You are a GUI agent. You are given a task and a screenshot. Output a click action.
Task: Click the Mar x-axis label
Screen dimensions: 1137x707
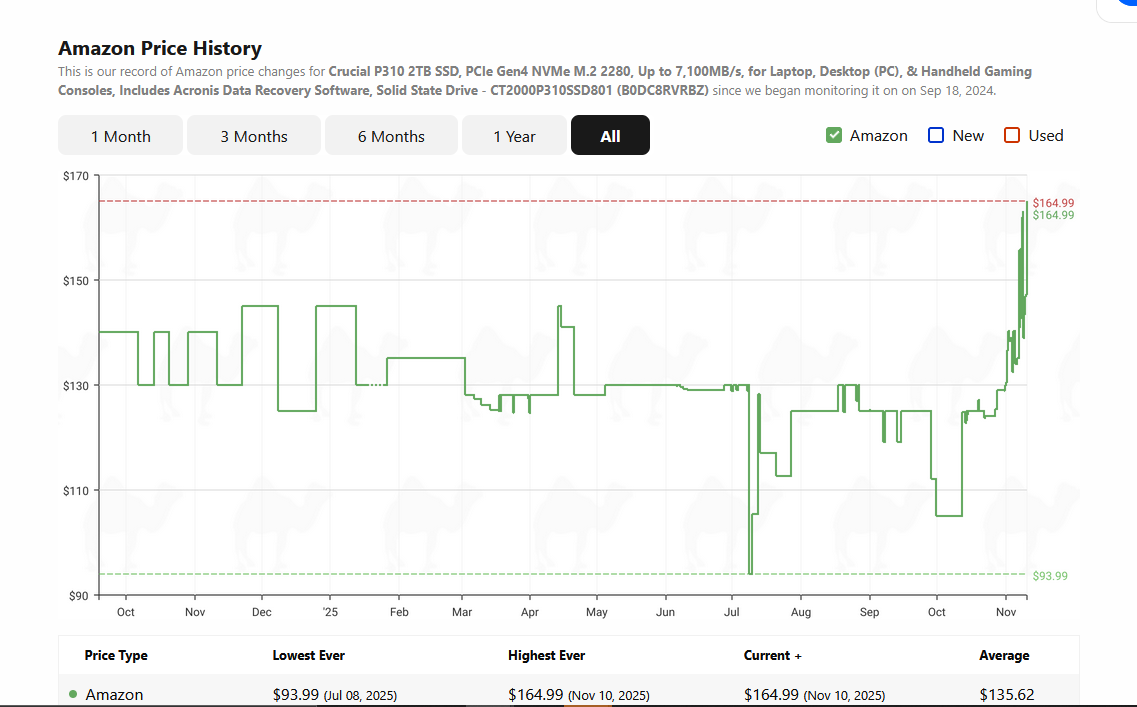coord(462,612)
